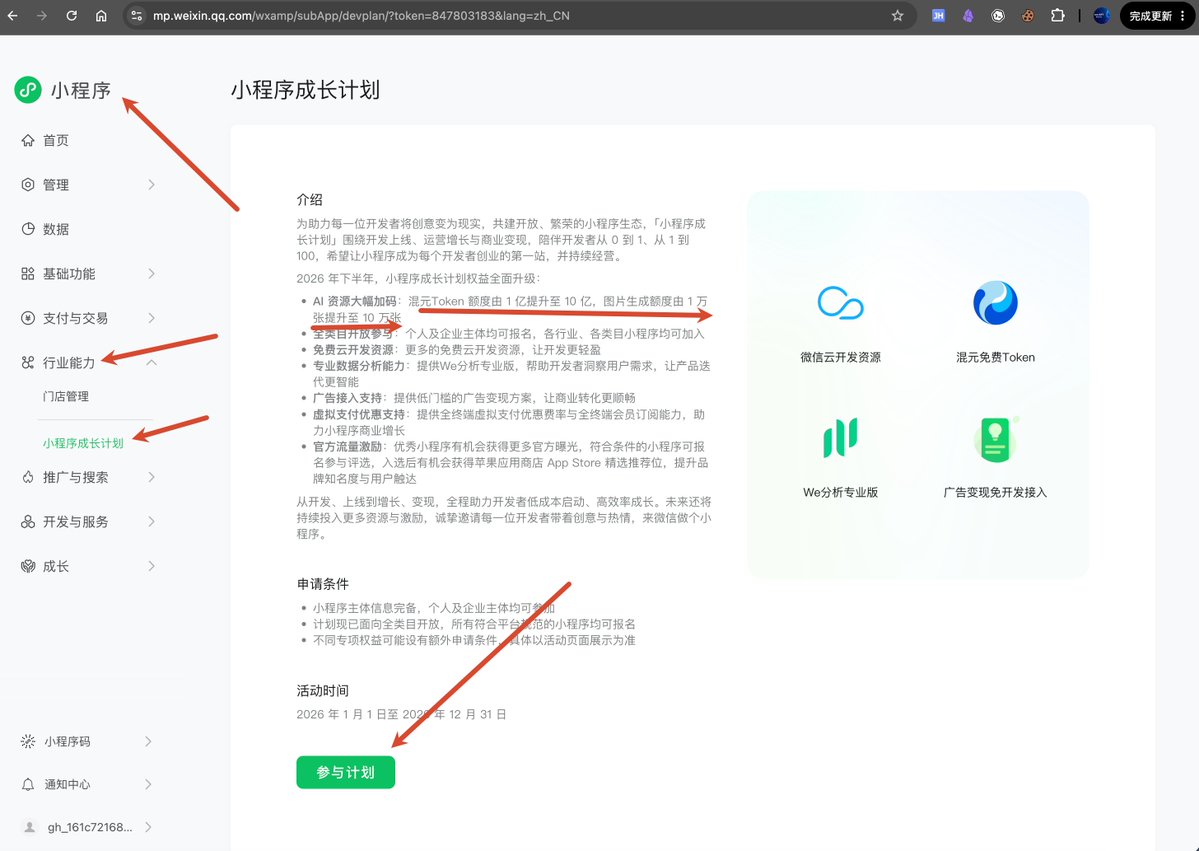The image size is (1199, 851).
Task: Click the green 小程序 logo icon
Action: point(28,89)
